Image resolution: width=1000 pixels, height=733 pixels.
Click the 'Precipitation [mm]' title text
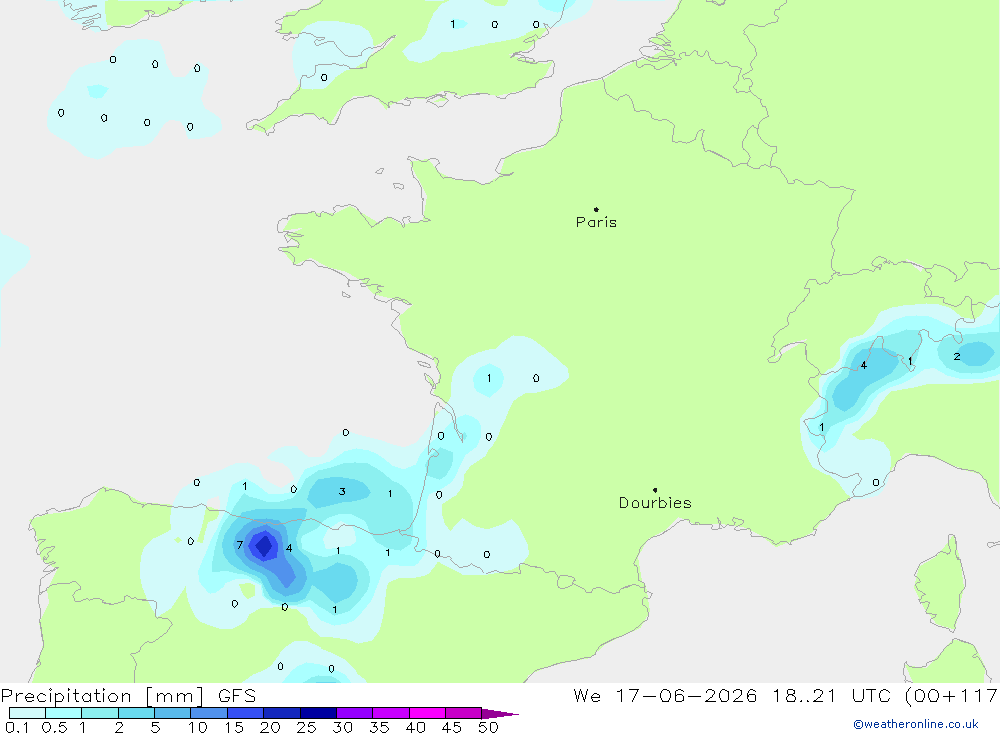pos(102,696)
